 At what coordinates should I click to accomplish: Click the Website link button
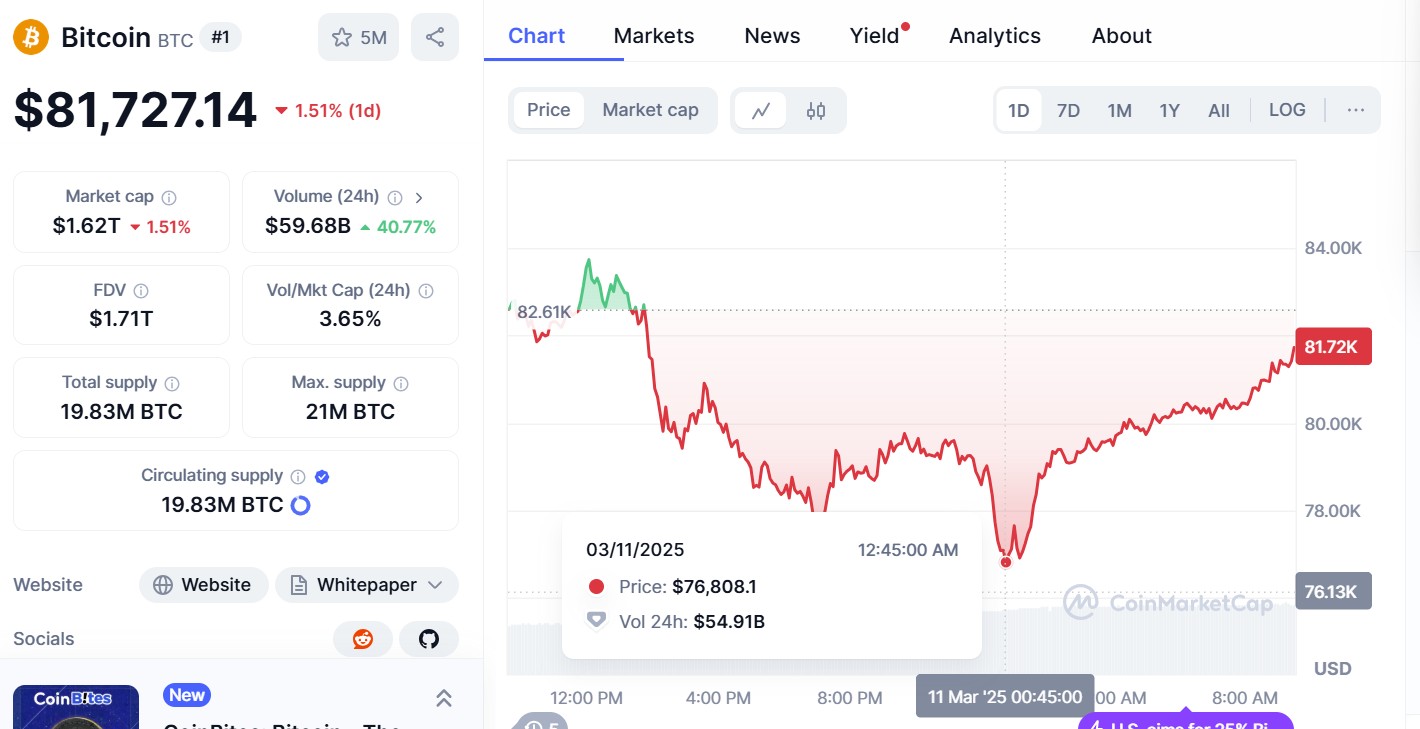coord(203,585)
